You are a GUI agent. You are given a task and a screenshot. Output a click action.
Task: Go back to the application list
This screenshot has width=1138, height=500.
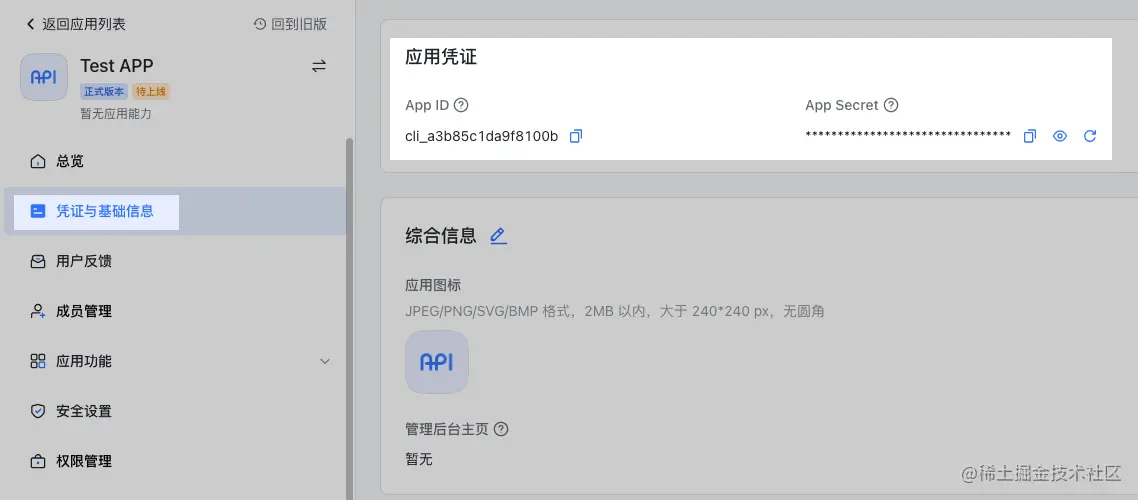tap(76, 24)
